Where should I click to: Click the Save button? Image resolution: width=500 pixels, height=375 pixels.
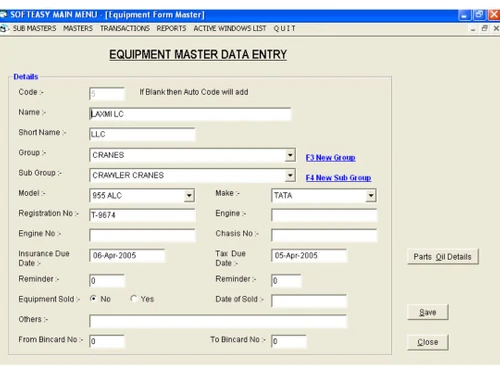[x=428, y=312]
